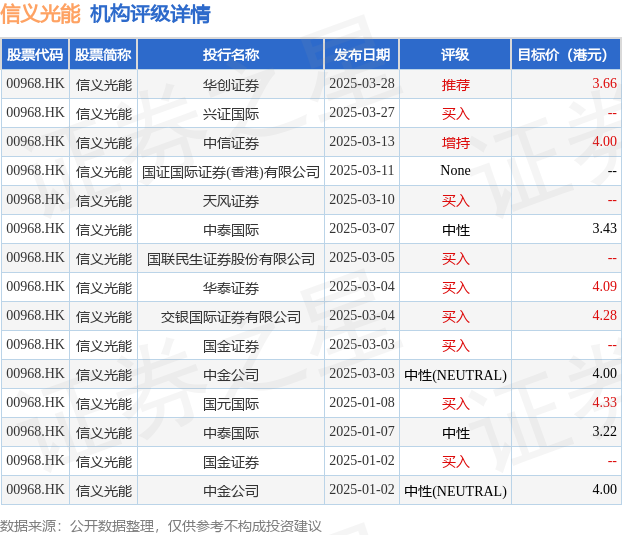Viewport: 622px width, 535px height.
Task: Click the 机构评级详情 title text
Action: point(150,14)
